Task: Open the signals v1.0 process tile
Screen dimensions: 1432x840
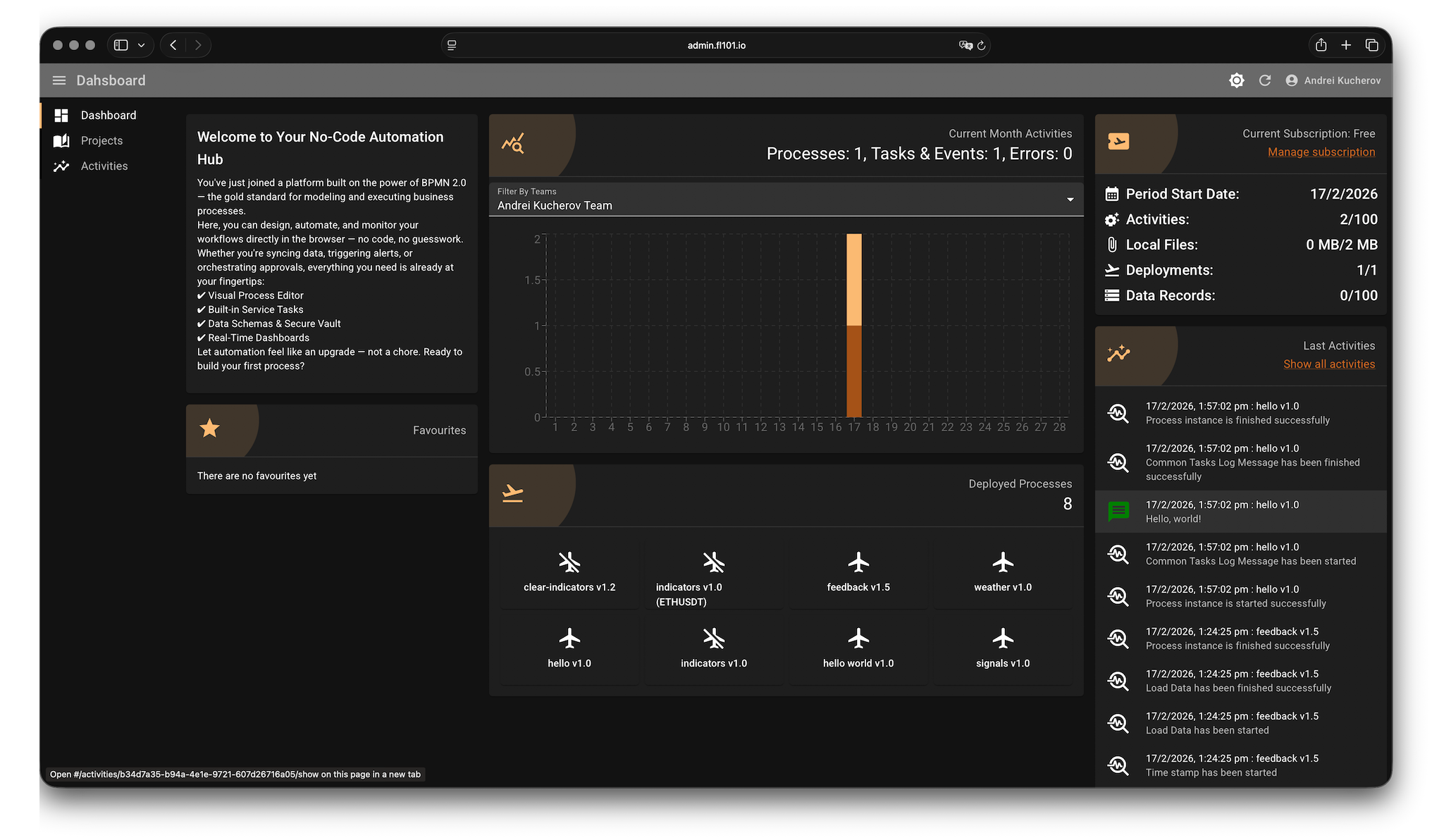Action: 1002,648
